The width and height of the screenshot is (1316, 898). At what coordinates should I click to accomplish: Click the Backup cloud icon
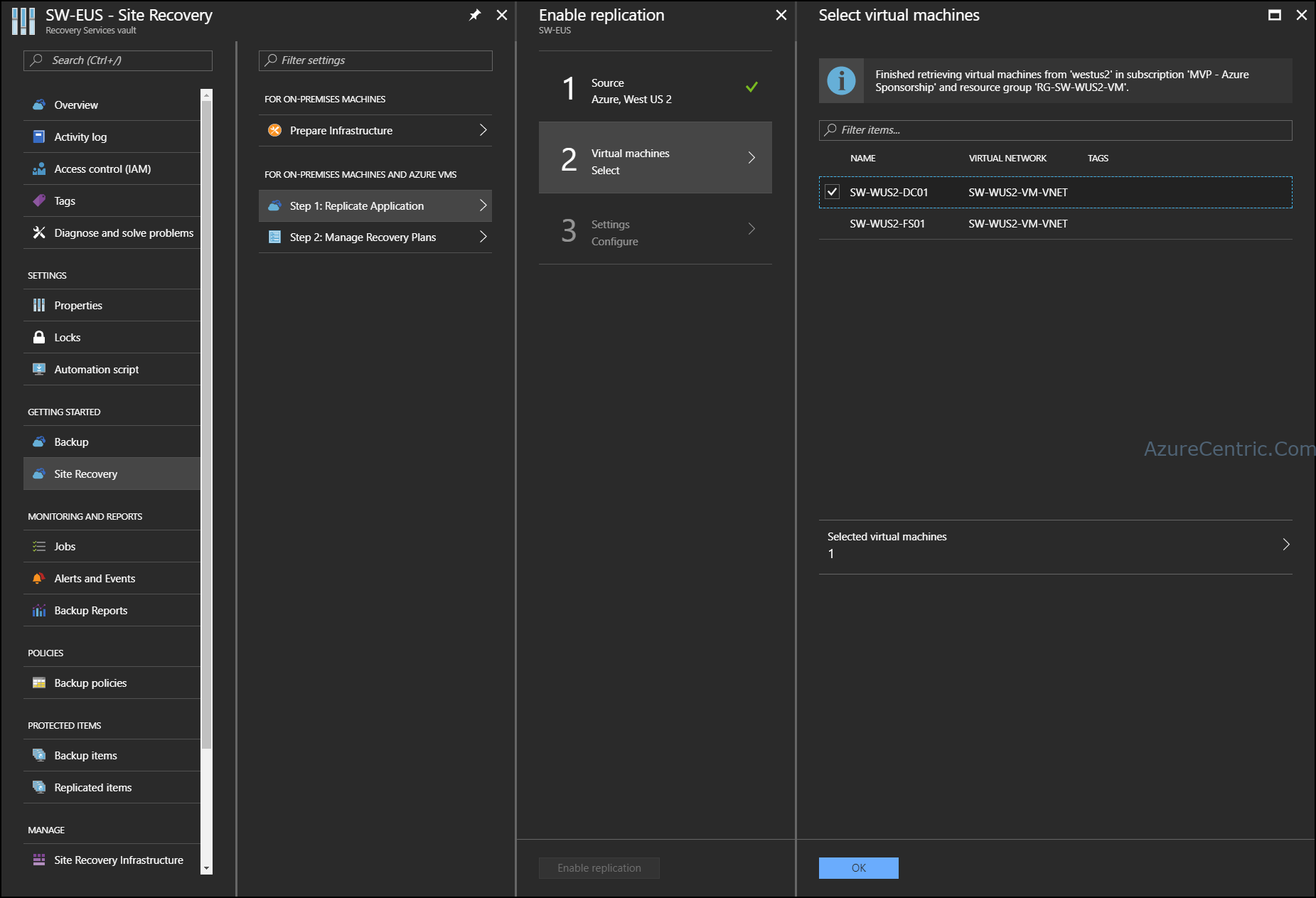click(39, 442)
